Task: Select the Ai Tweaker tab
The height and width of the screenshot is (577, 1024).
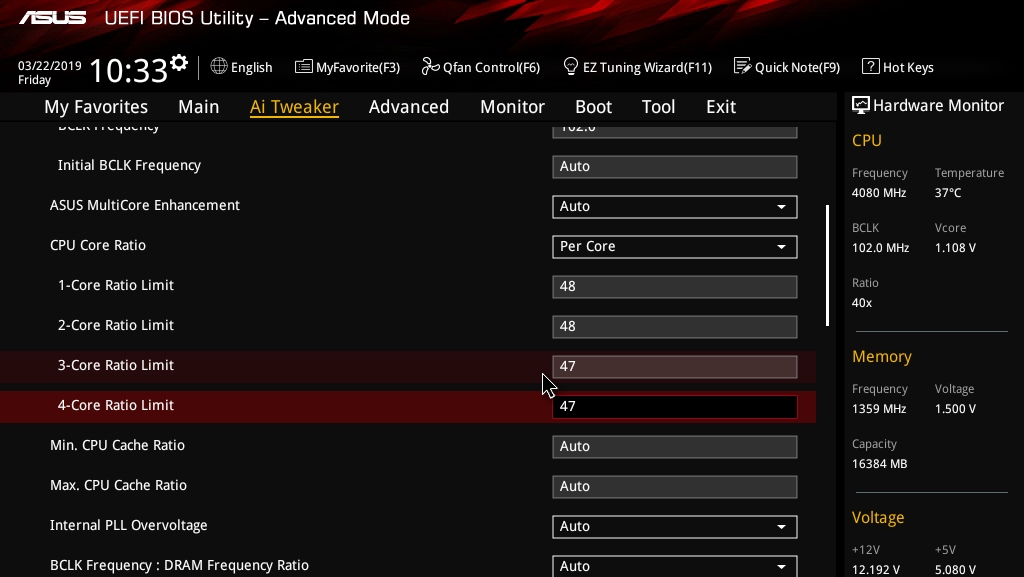Action: 294,107
